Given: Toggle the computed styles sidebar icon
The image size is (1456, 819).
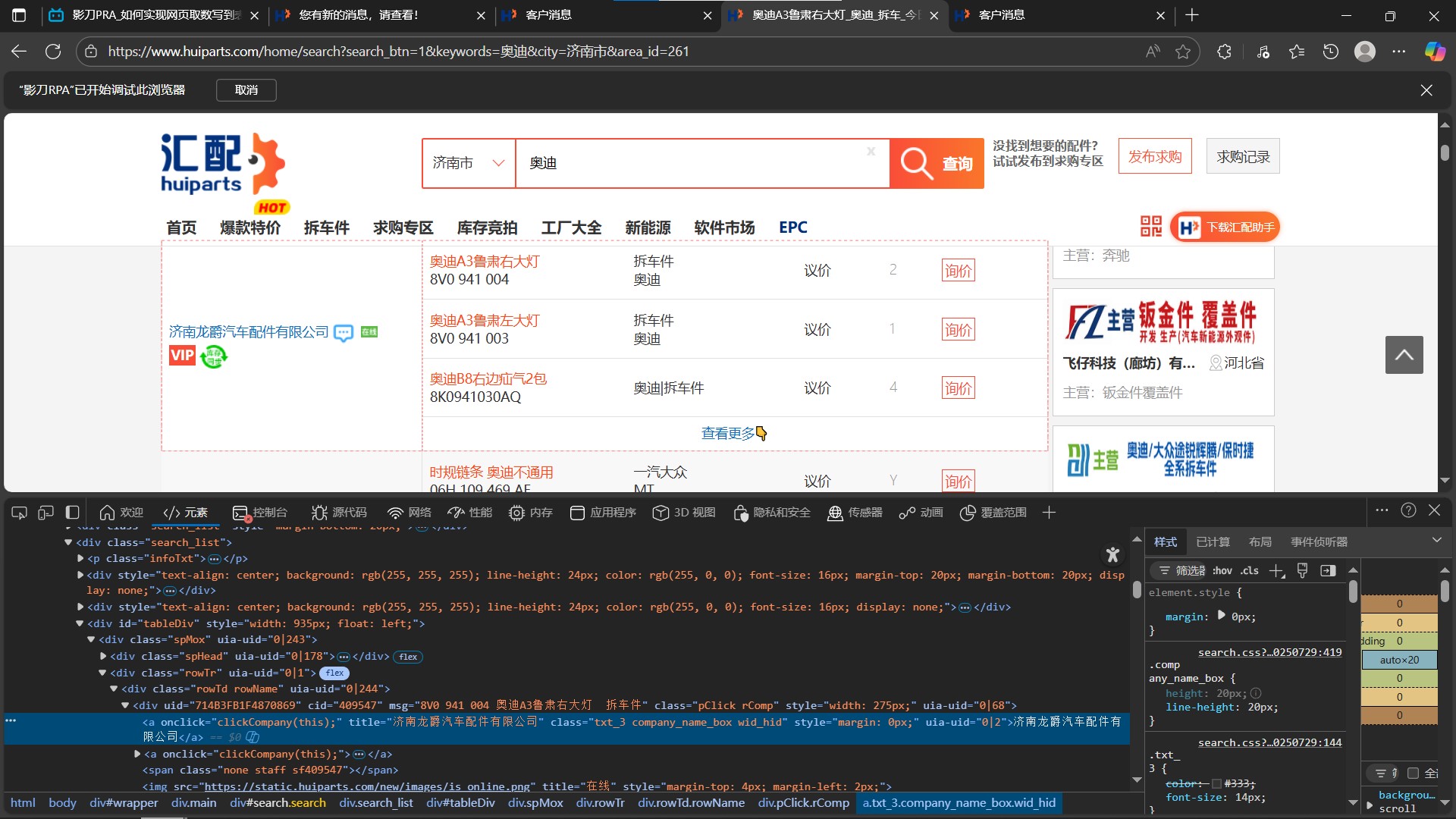Looking at the screenshot, I should (x=1328, y=571).
